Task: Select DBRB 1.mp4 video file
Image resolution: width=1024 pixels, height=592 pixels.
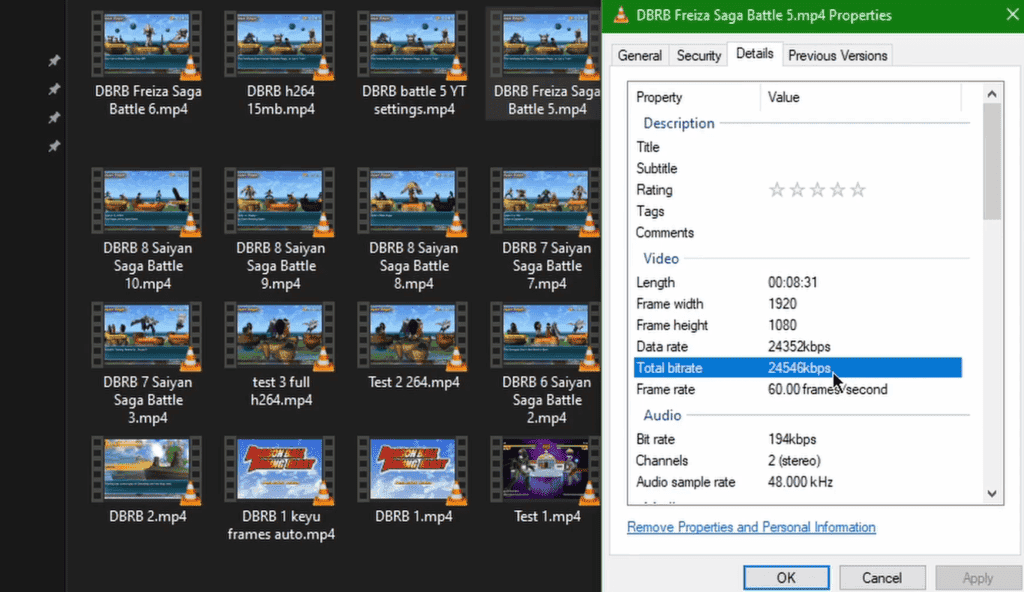Action: click(x=414, y=481)
